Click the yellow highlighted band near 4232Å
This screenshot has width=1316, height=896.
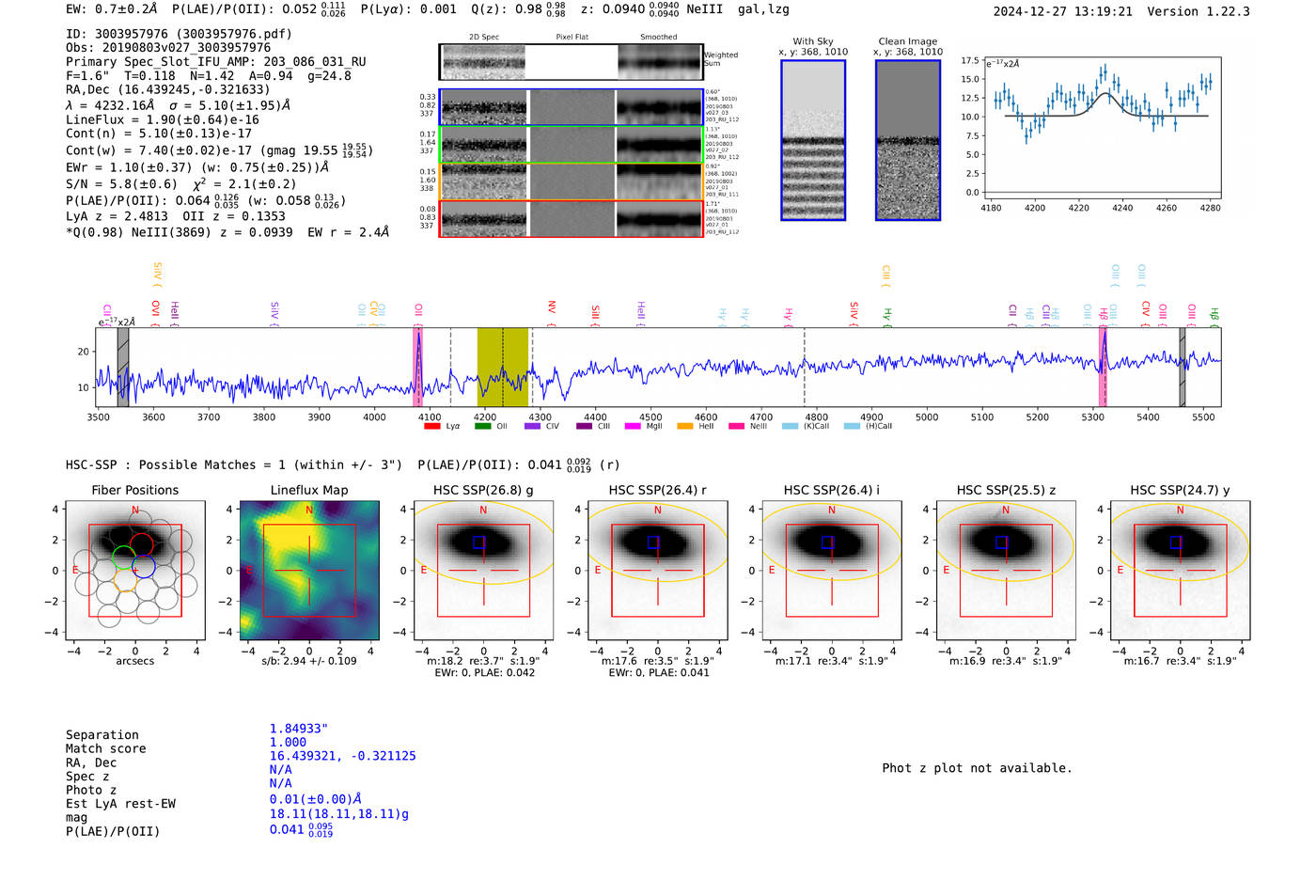[x=502, y=368]
